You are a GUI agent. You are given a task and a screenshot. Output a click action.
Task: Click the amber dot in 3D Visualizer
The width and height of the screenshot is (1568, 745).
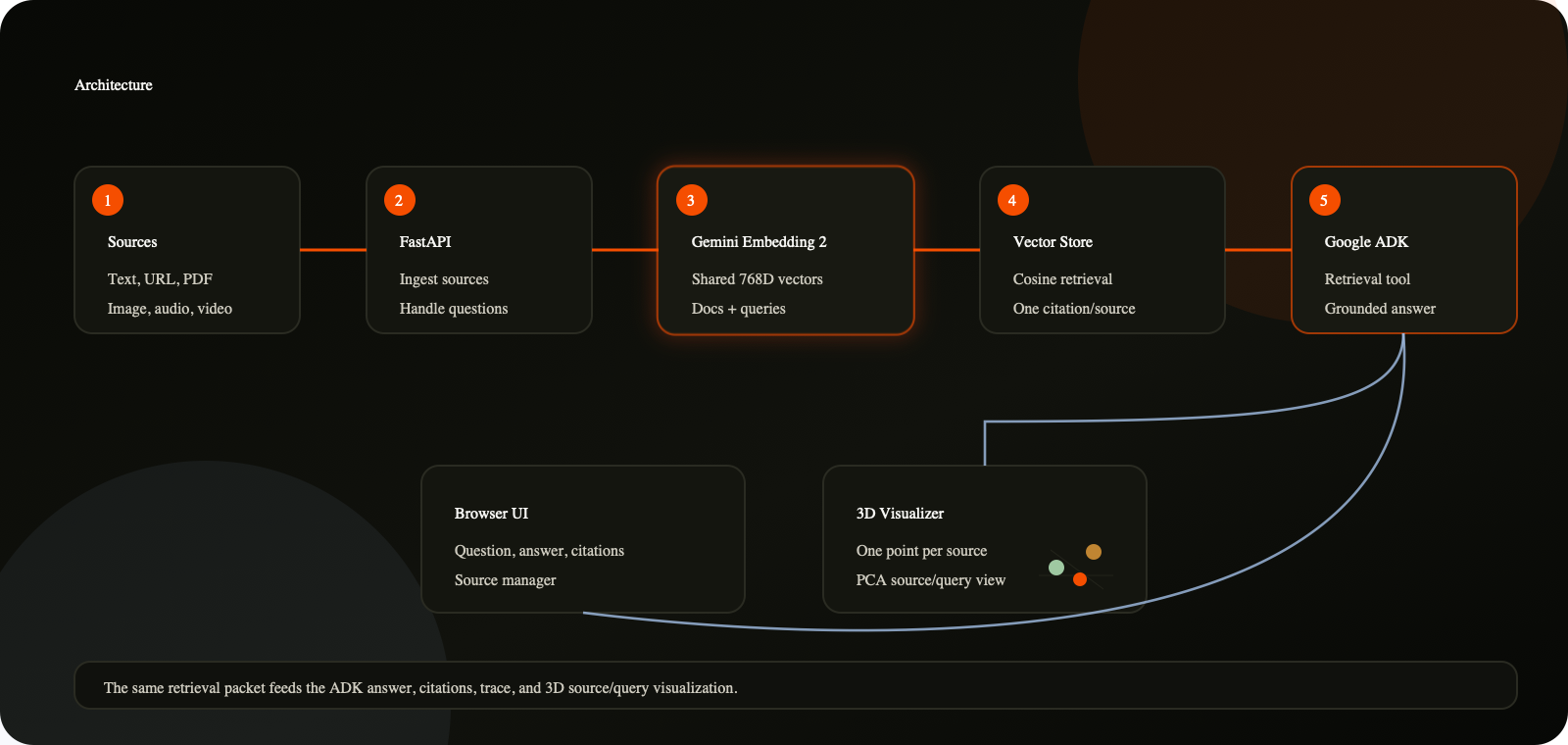pyautogui.click(x=1094, y=552)
